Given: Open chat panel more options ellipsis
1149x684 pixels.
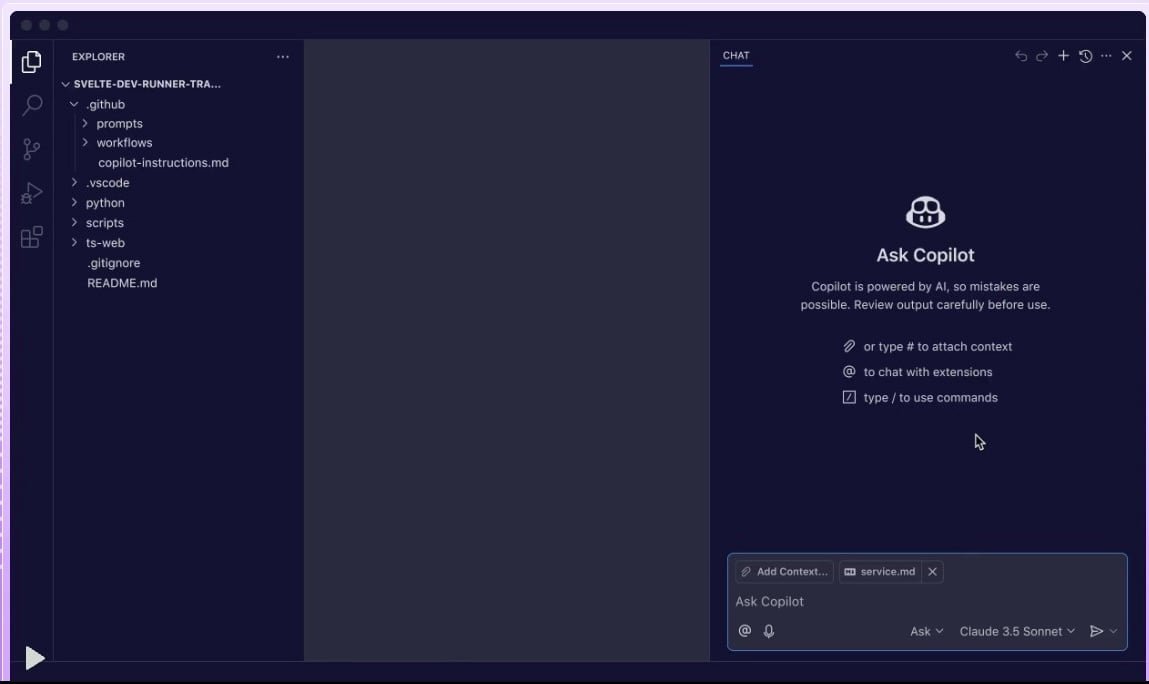Looking at the screenshot, I should point(1106,56).
